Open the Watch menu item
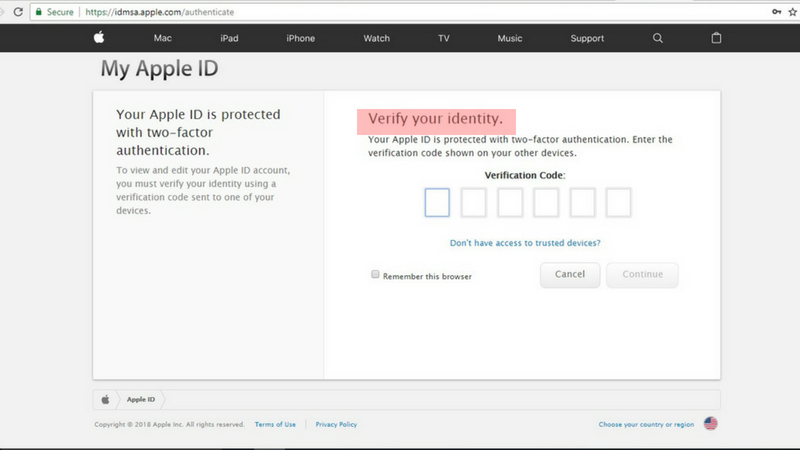 click(x=377, y=38)
